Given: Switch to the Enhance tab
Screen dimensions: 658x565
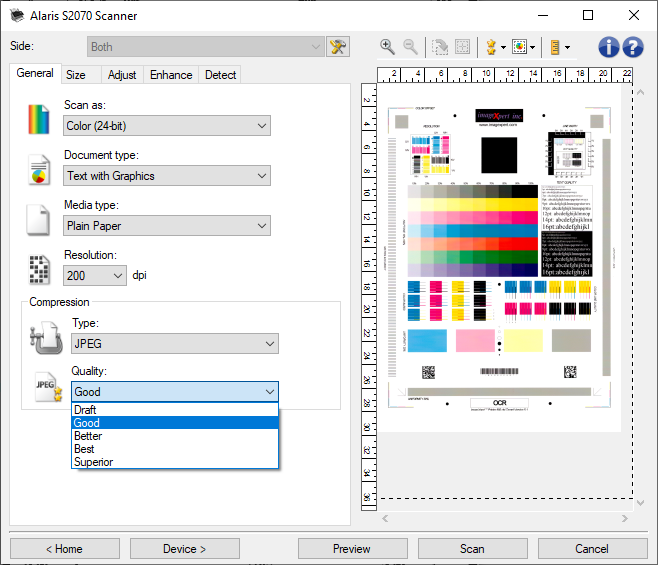Looking at the screenshot, I should [171, 75].
